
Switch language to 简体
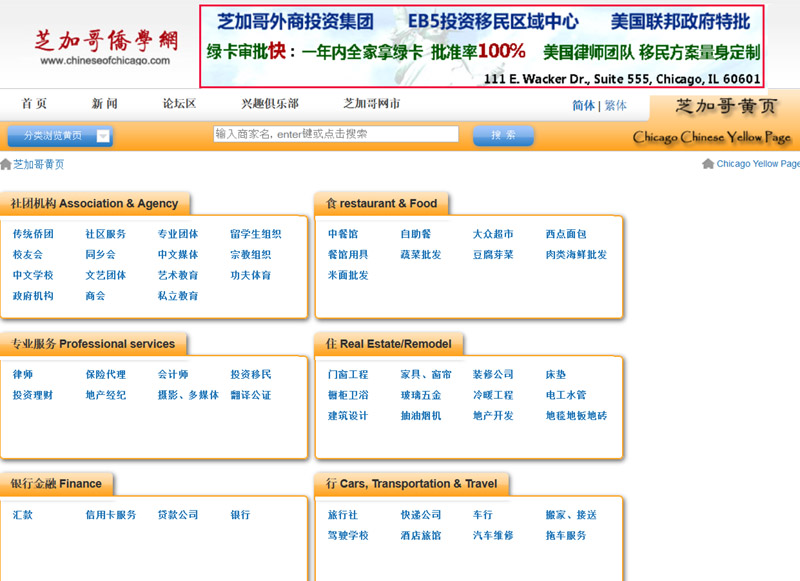point(583,105)
